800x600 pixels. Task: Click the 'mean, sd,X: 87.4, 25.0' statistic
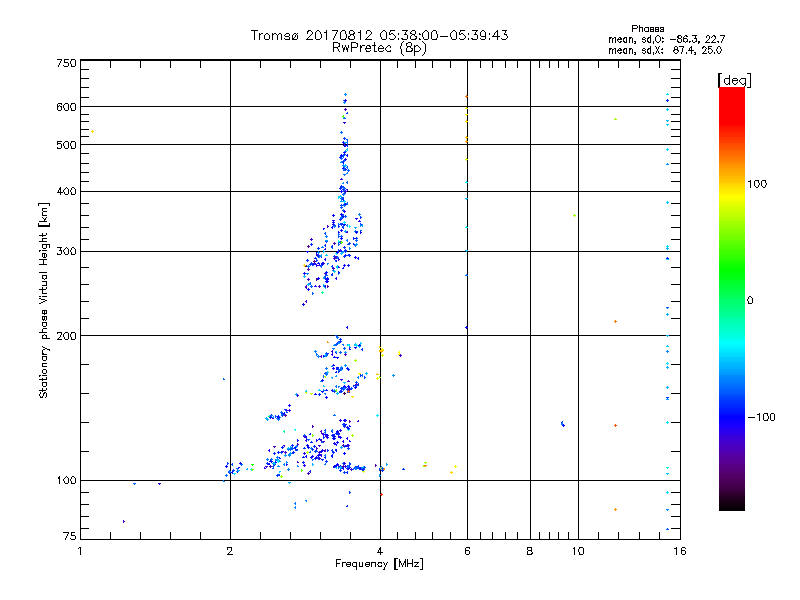(665, 50)
